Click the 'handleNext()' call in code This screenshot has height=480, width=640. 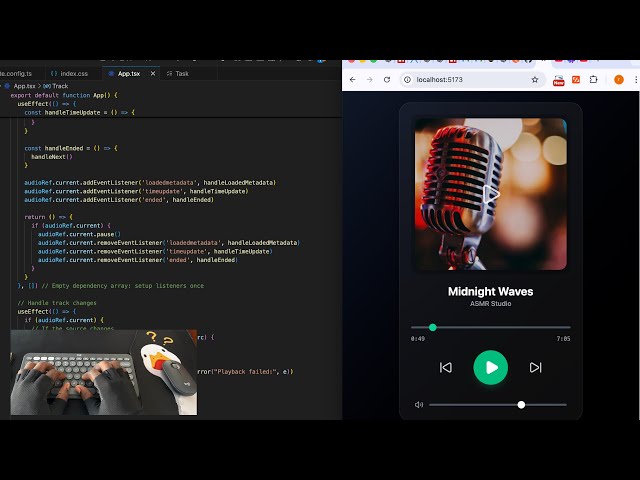point(52,157)
